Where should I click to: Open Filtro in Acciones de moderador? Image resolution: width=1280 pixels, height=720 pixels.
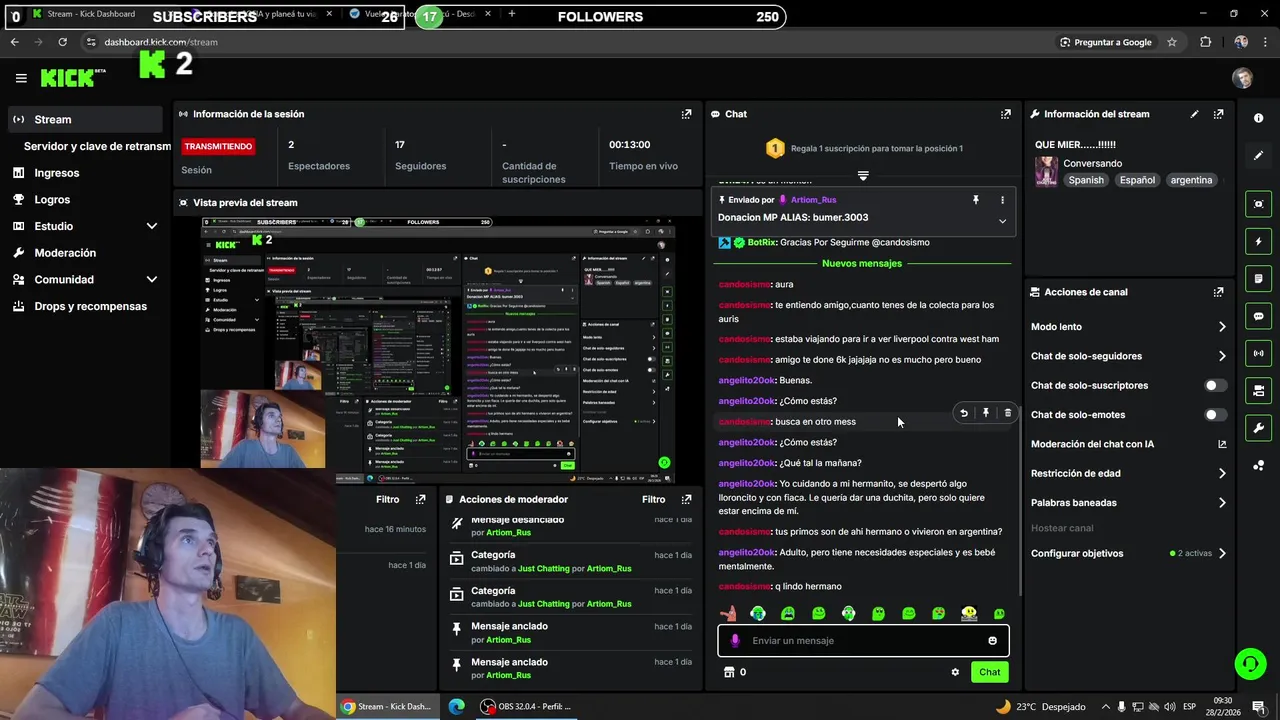coord(653,499)
